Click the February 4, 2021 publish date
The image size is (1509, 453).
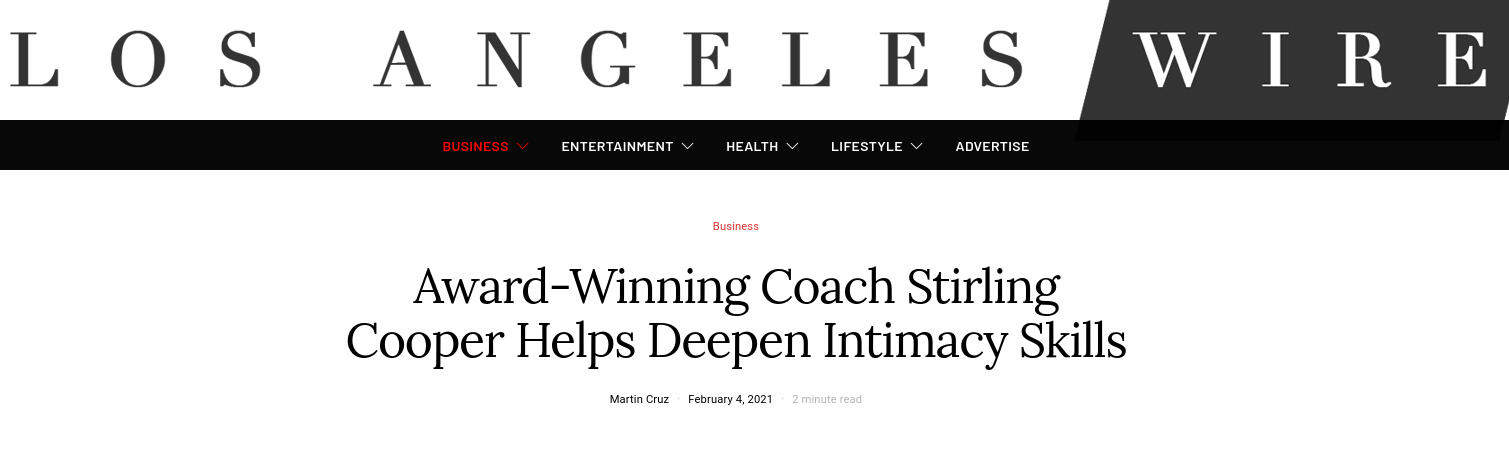coord(730,400)
